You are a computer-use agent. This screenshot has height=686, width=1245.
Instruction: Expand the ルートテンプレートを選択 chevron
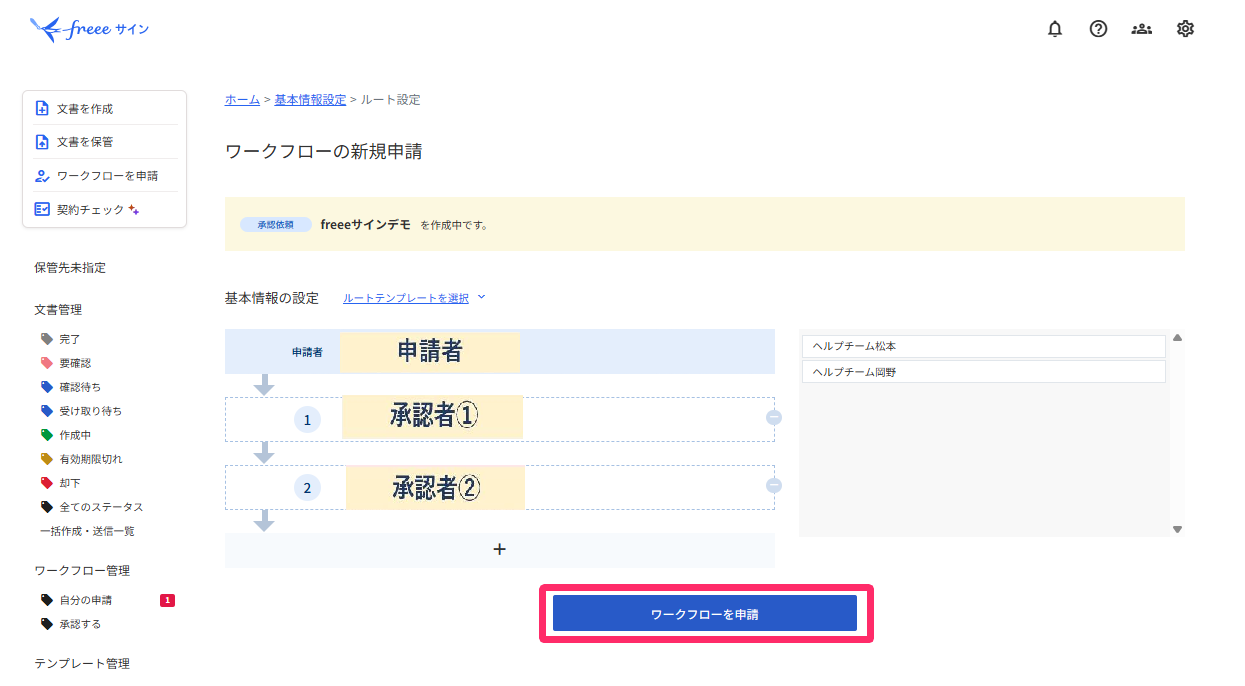click(481, 297)
